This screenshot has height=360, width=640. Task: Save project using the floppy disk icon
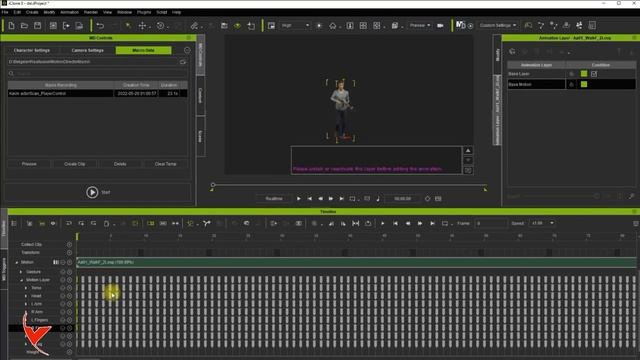pyautogui.click(x=38, y=26)
